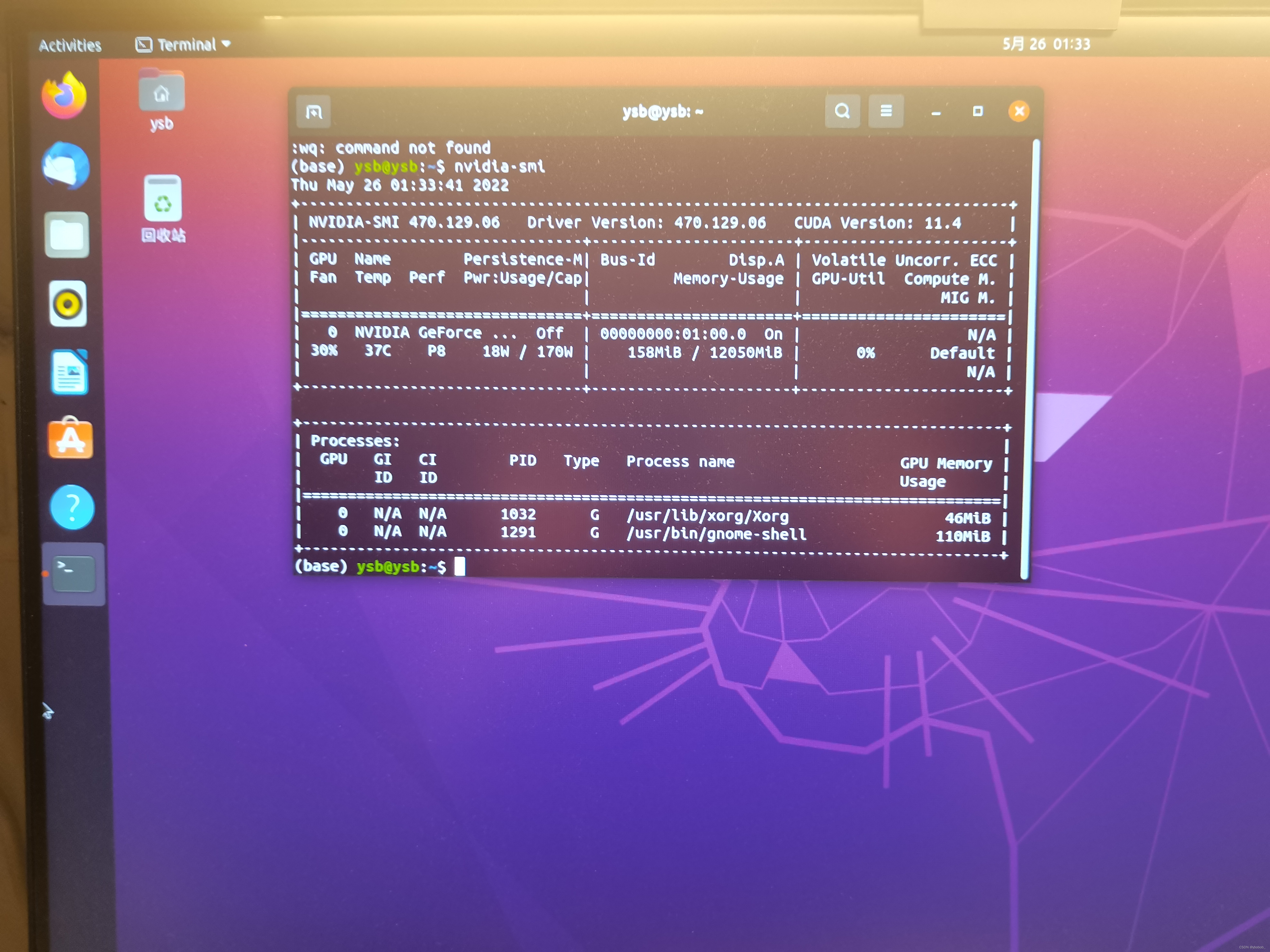The width and height of the screenshot is (1270, 952).
Task: Launch Rhythmbox music player icon
Action: [68, 304]
